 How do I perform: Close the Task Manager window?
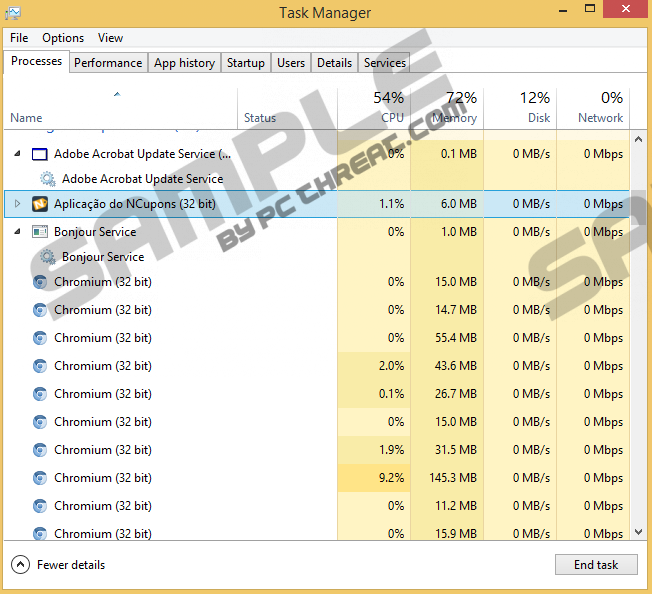click(x=626, y=8)
